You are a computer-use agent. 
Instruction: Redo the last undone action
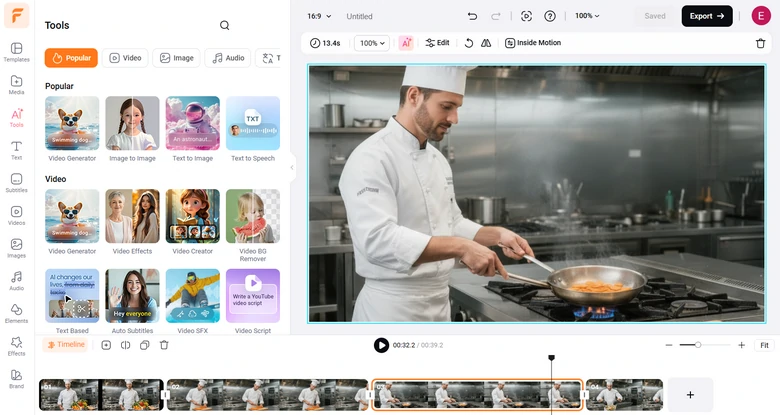tap(495, 16)
